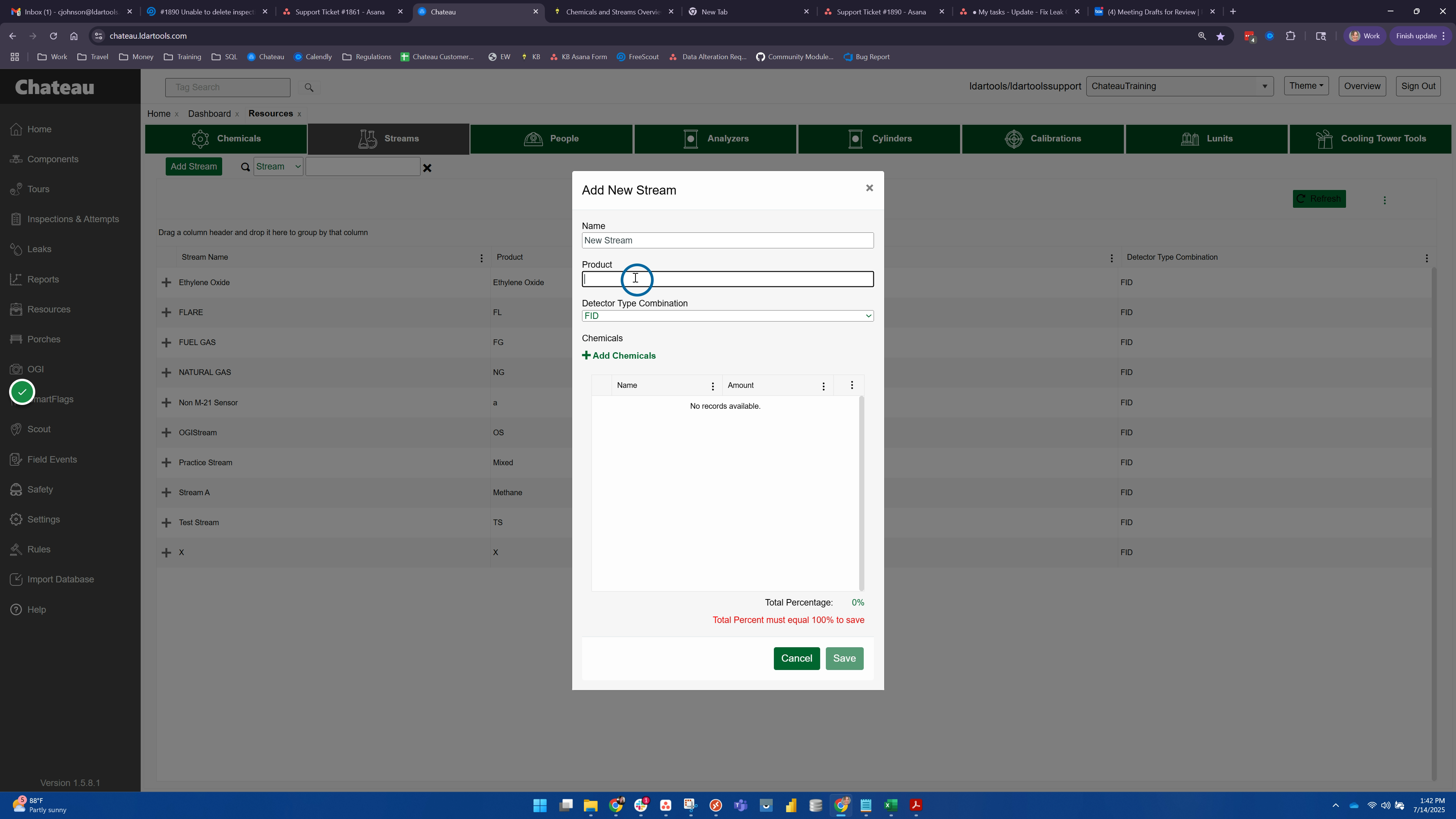Switch to the Calibrations resource tab
Image resolution: width=1456 pixels, height=819 pixels.
coord(1043,139)
